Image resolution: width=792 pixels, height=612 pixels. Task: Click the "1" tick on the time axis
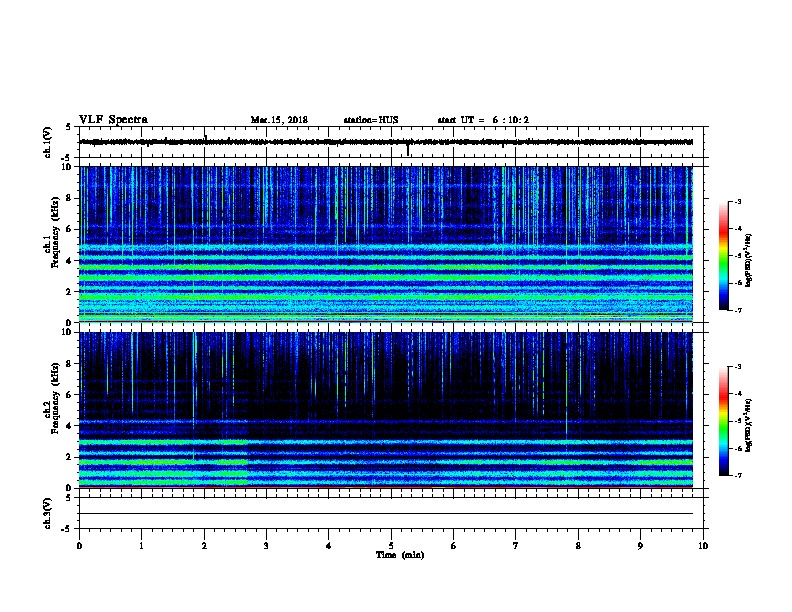[141, 546]
